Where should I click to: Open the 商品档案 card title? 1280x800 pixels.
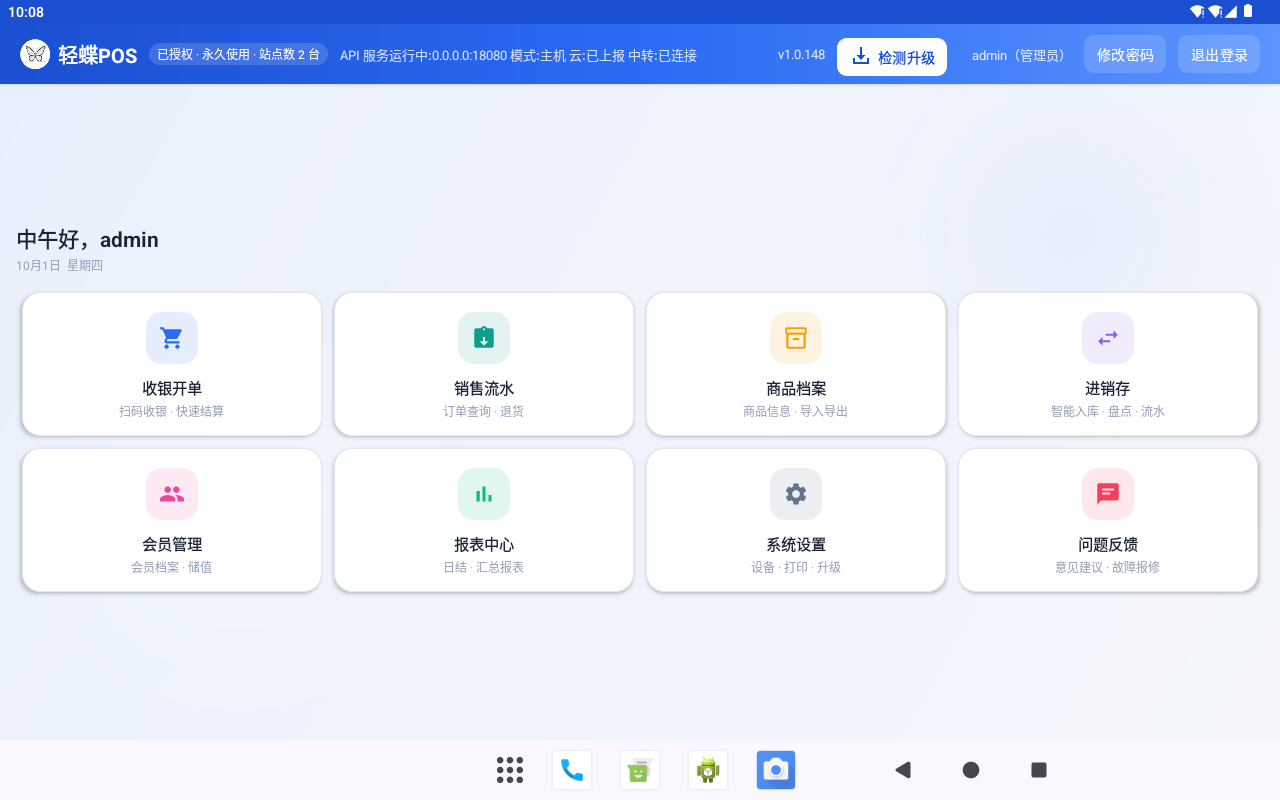click(x=796, y=389)
